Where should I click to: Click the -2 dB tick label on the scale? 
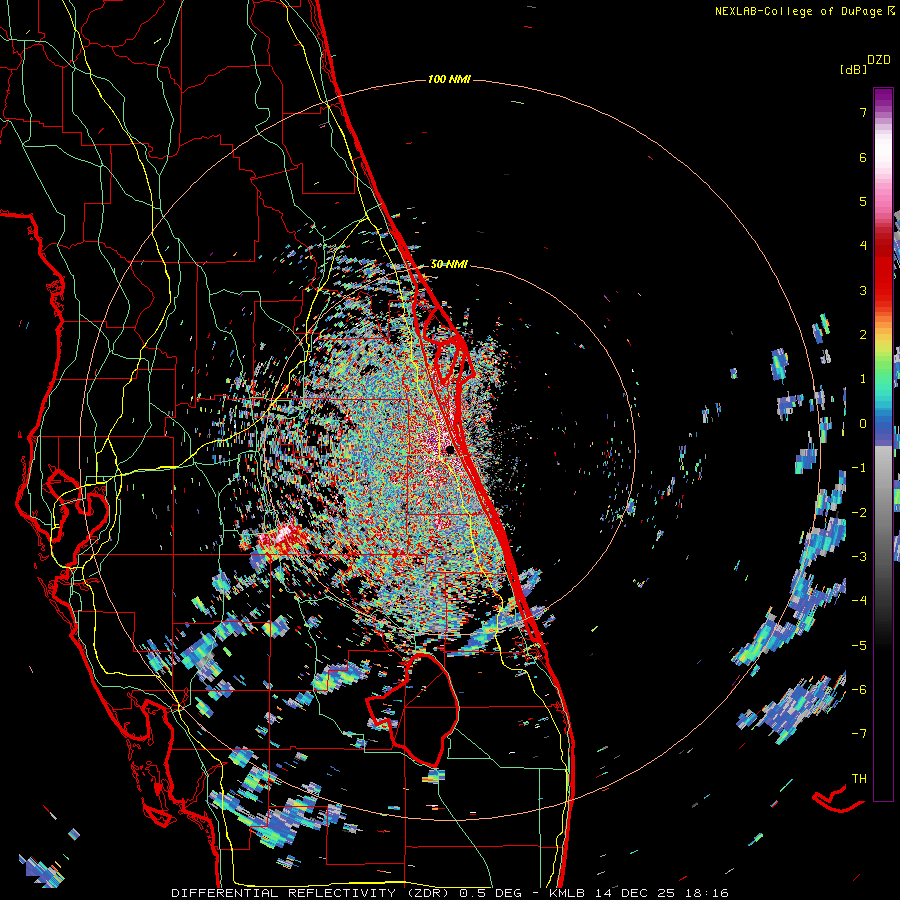[x=859, y=512]
